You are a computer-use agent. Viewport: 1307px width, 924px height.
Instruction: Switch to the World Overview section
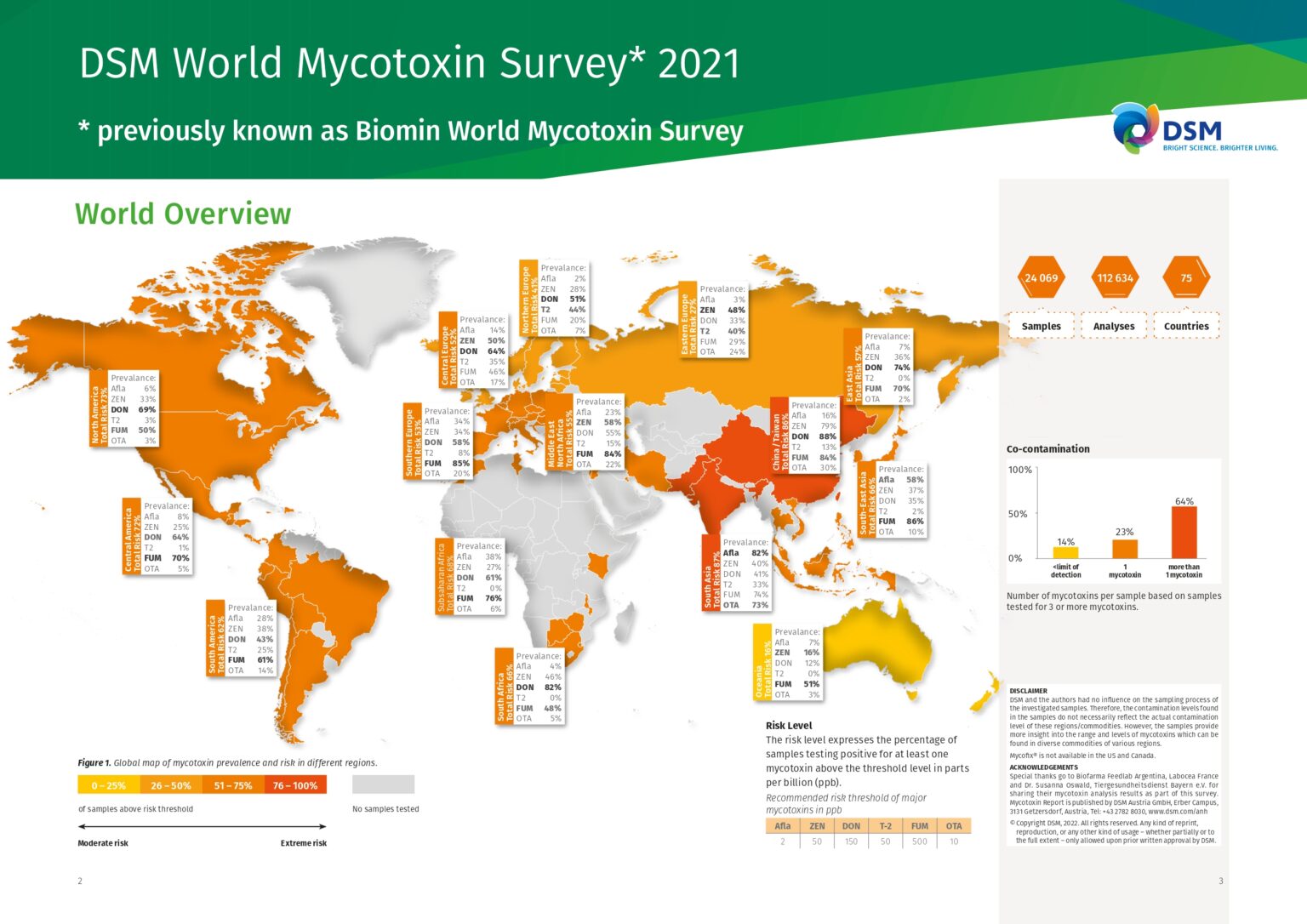[184, 214]
